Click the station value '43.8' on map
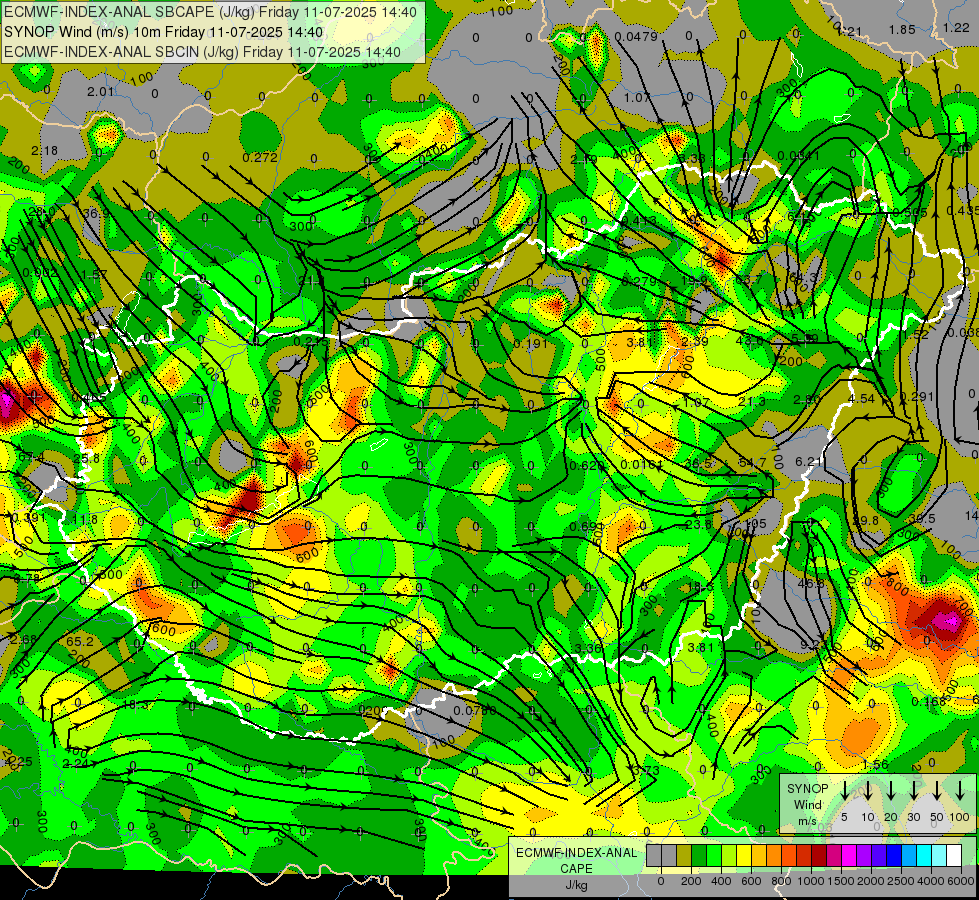Viewport: 979px width, 900px height. (x=749, y=340)
